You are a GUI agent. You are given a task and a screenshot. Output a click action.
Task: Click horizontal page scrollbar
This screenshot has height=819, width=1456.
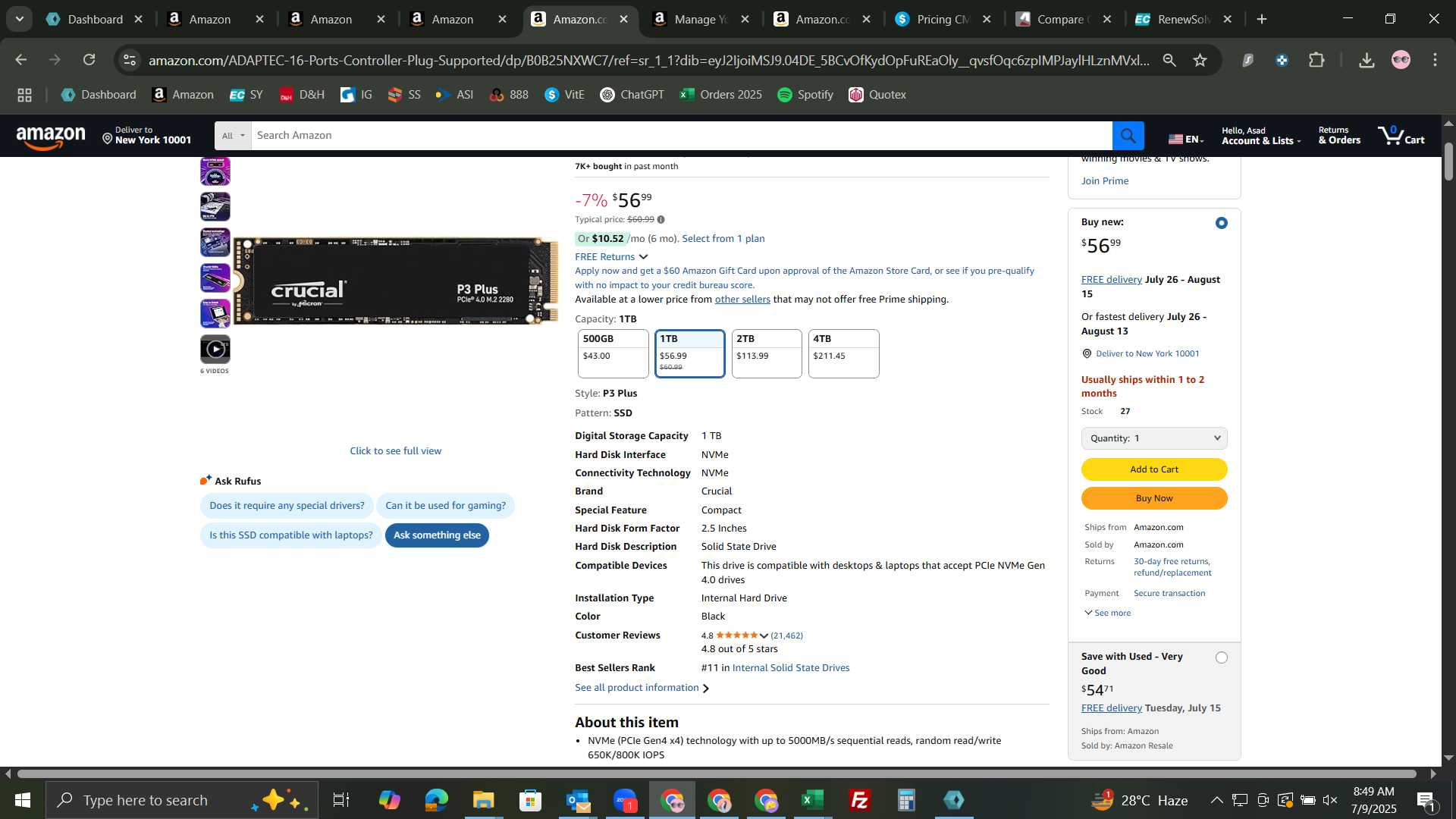[x=717, y=774]
